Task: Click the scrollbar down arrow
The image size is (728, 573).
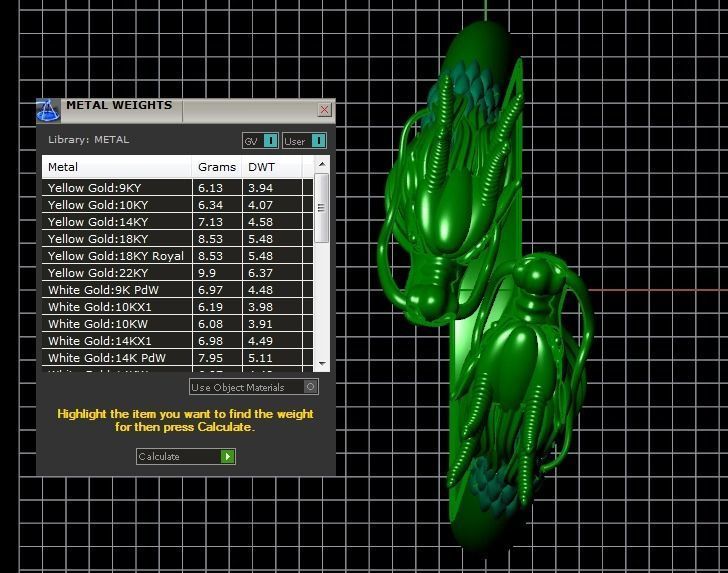Action: pos(322,364)
